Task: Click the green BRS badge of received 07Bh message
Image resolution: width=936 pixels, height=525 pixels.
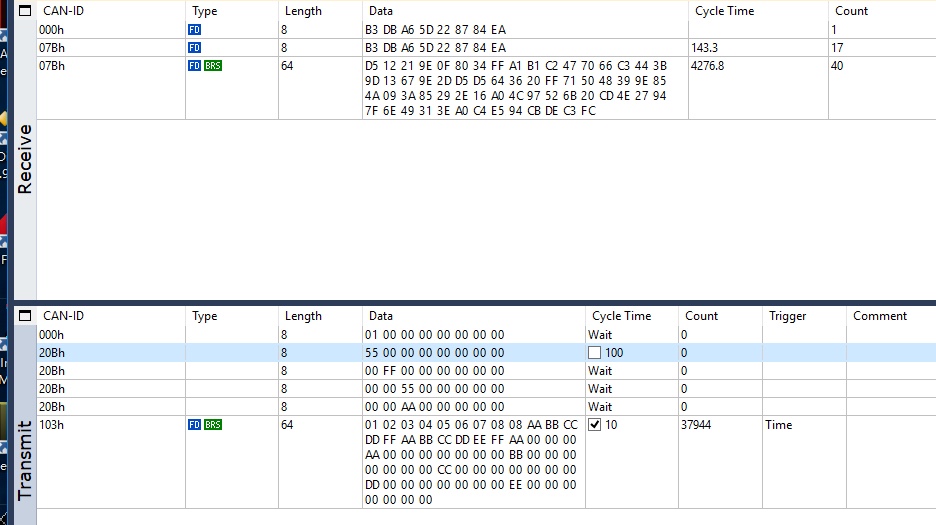Action: click(x=213, y=66)
